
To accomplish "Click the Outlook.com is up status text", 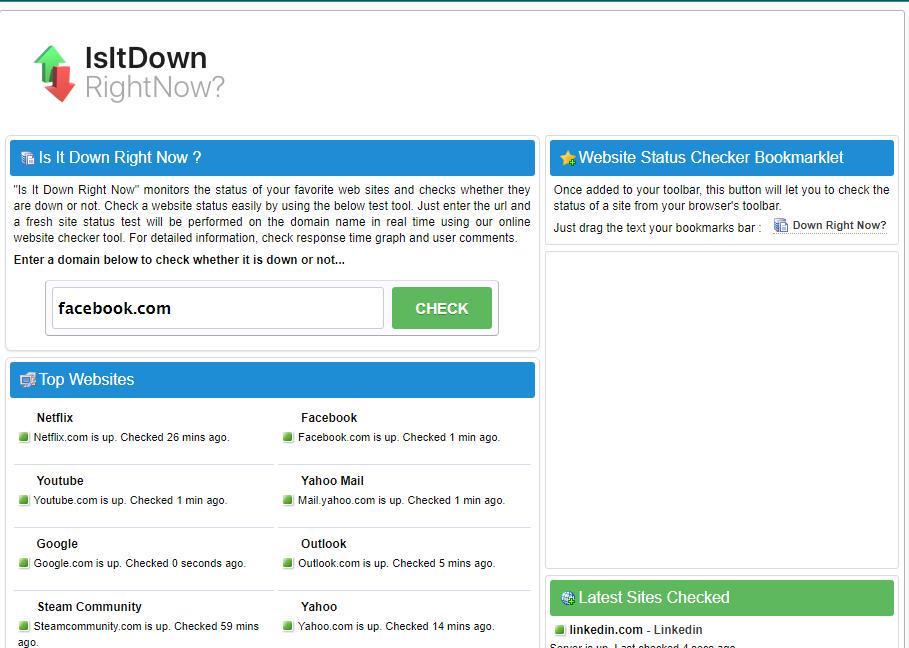I will point(397,563).
